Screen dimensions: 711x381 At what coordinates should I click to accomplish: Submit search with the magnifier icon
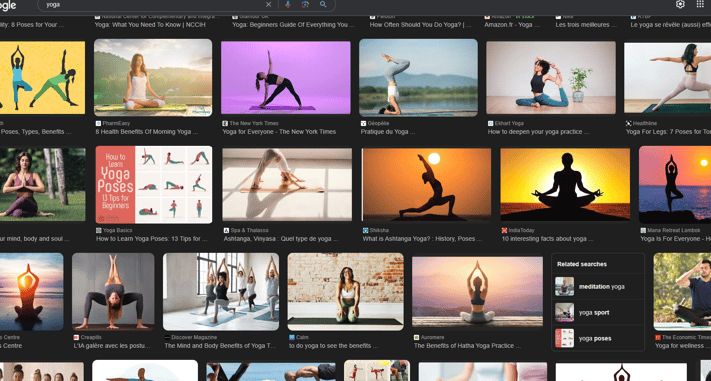pos(323,5)
